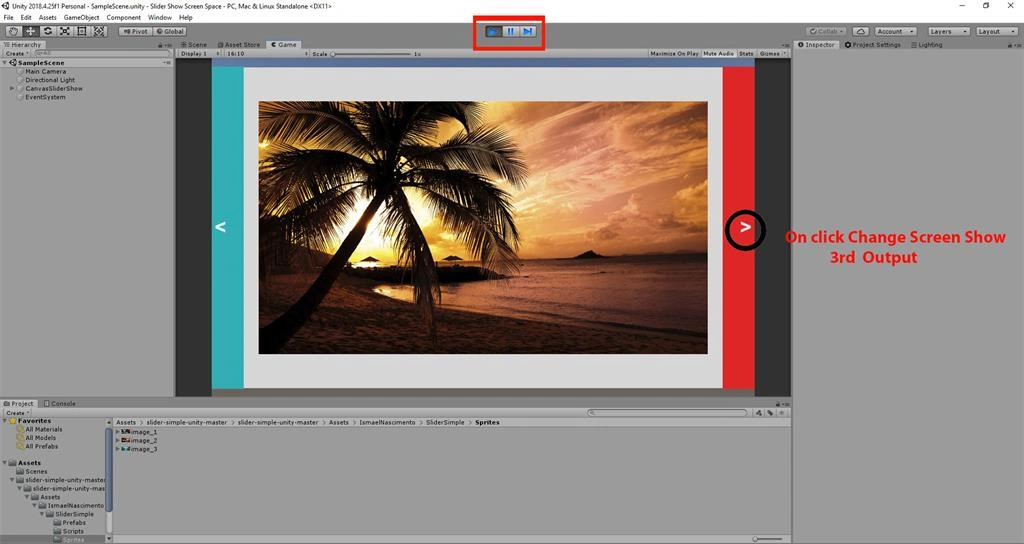Click the image_2 sprite thumbnail icon
1024x544 pixels.
[x=126, y=440]
